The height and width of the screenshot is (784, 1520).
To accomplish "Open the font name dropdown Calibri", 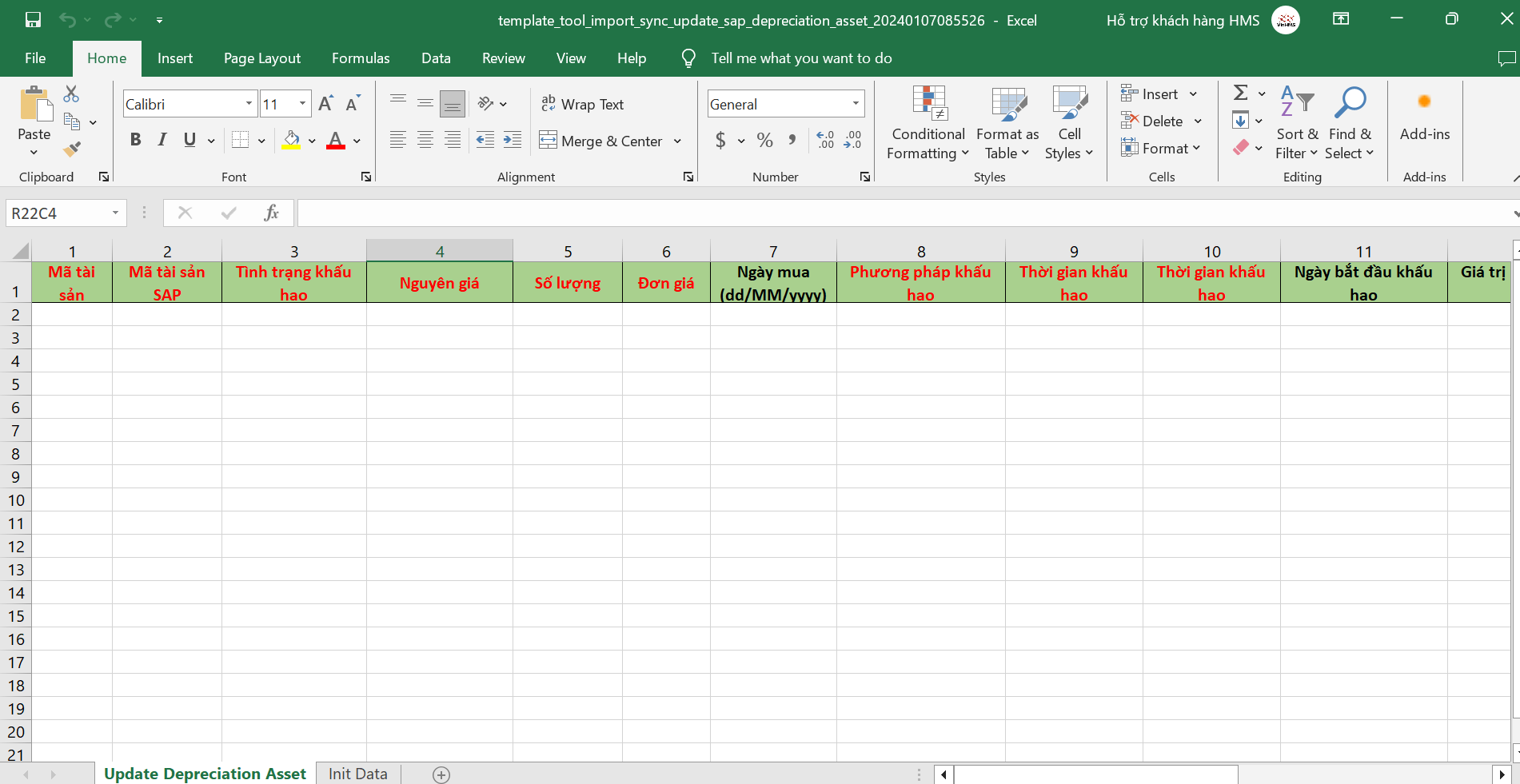I will coord(249,104).
